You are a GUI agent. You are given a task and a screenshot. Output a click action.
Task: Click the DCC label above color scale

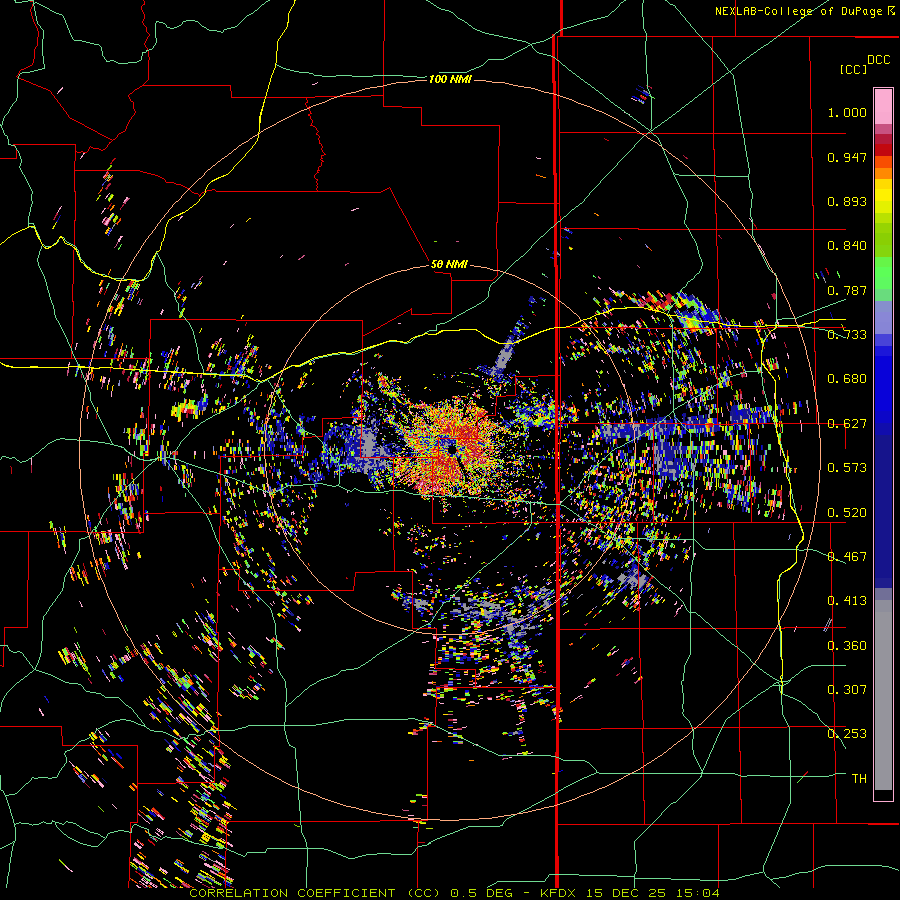point(878,60)
